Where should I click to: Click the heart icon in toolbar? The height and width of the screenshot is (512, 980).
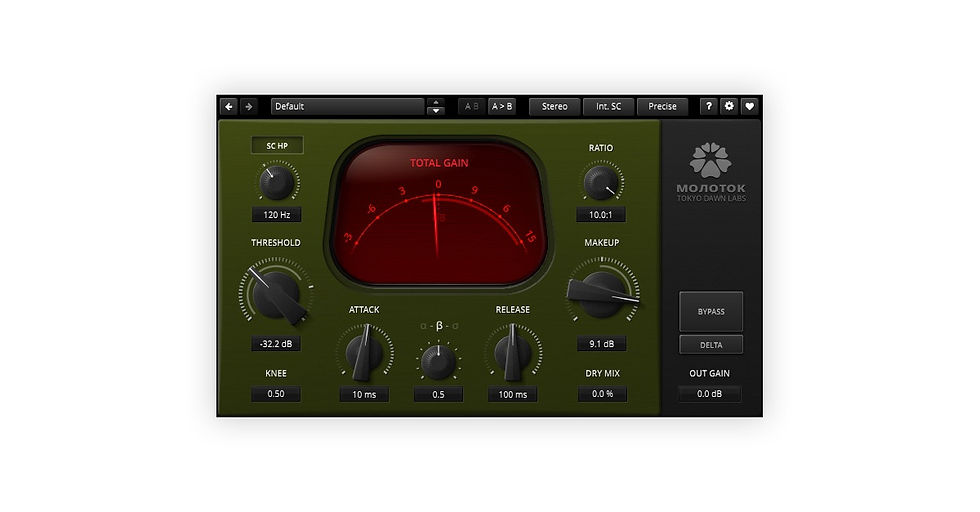pyautogui.click(x=749, y=106)
